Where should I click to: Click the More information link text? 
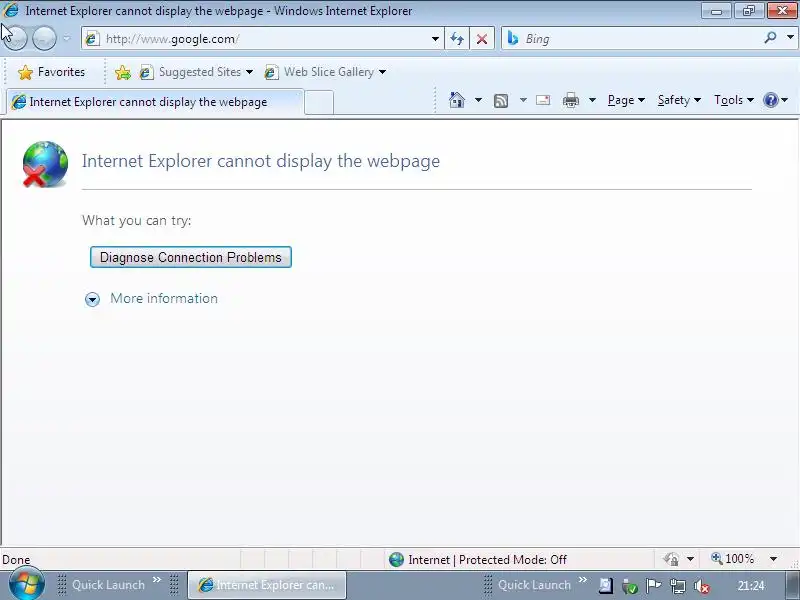(164, 298)
